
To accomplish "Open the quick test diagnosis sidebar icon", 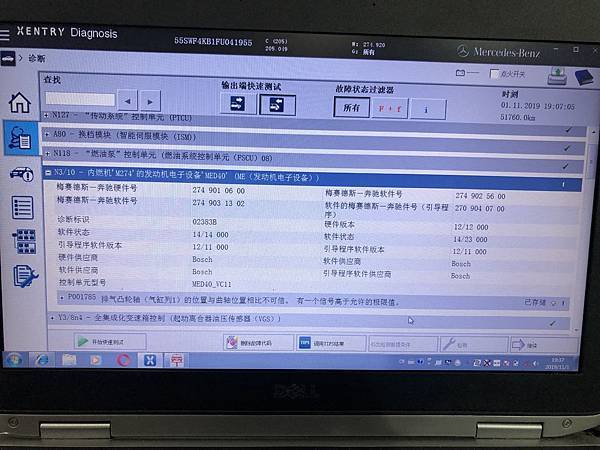I will click(x=20, y=138).
